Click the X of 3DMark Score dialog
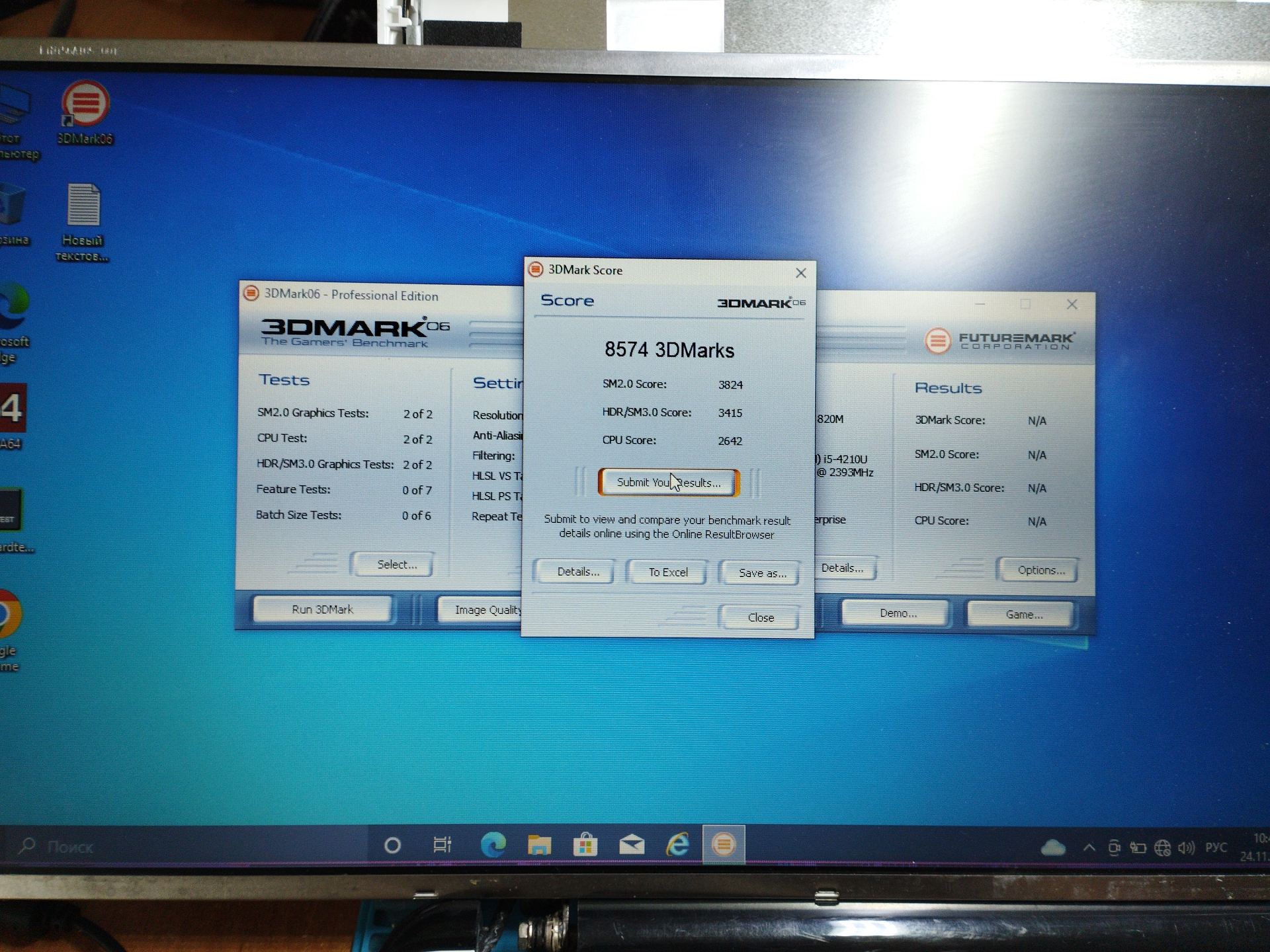This screenshot has height=952, width=1270. [x=801, y=272]
